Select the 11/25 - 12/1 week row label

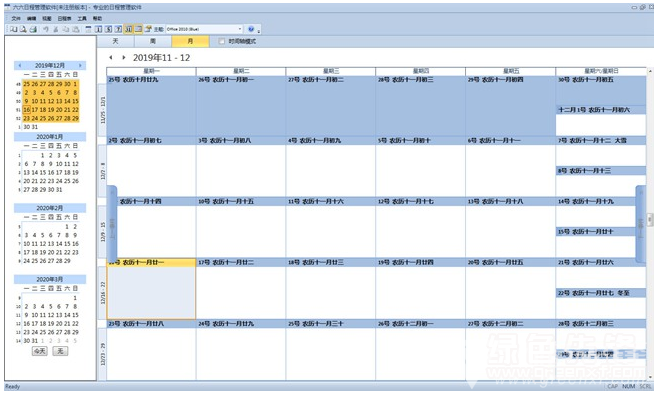tap(102, 110)
